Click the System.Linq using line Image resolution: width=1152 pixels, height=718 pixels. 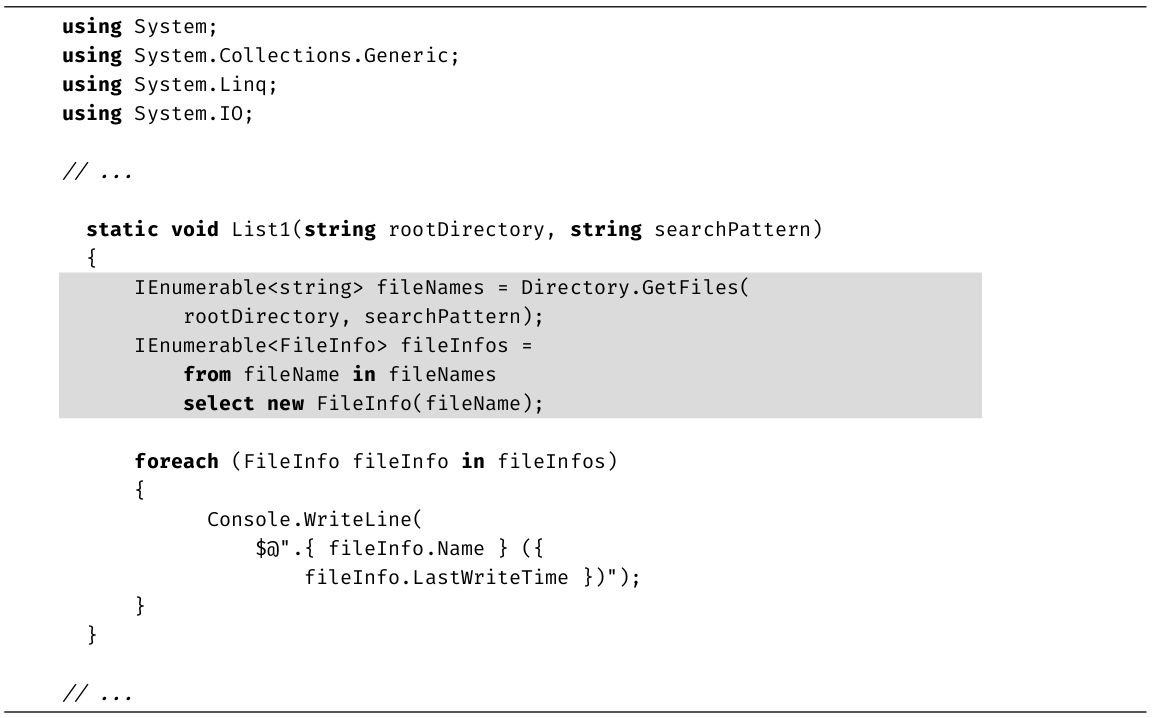click(x=169, y=85)
